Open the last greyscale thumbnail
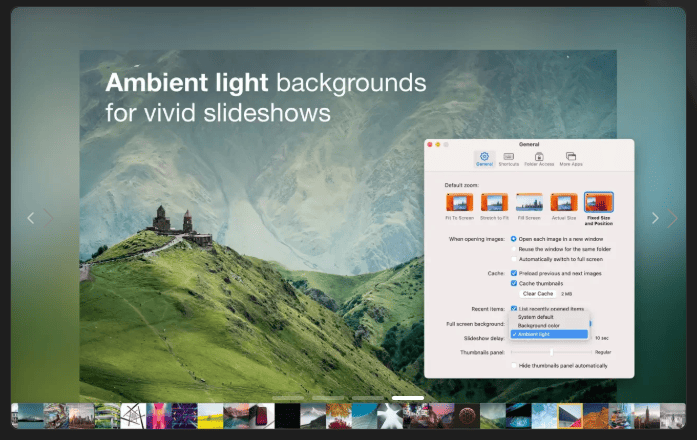 (673, 416)
